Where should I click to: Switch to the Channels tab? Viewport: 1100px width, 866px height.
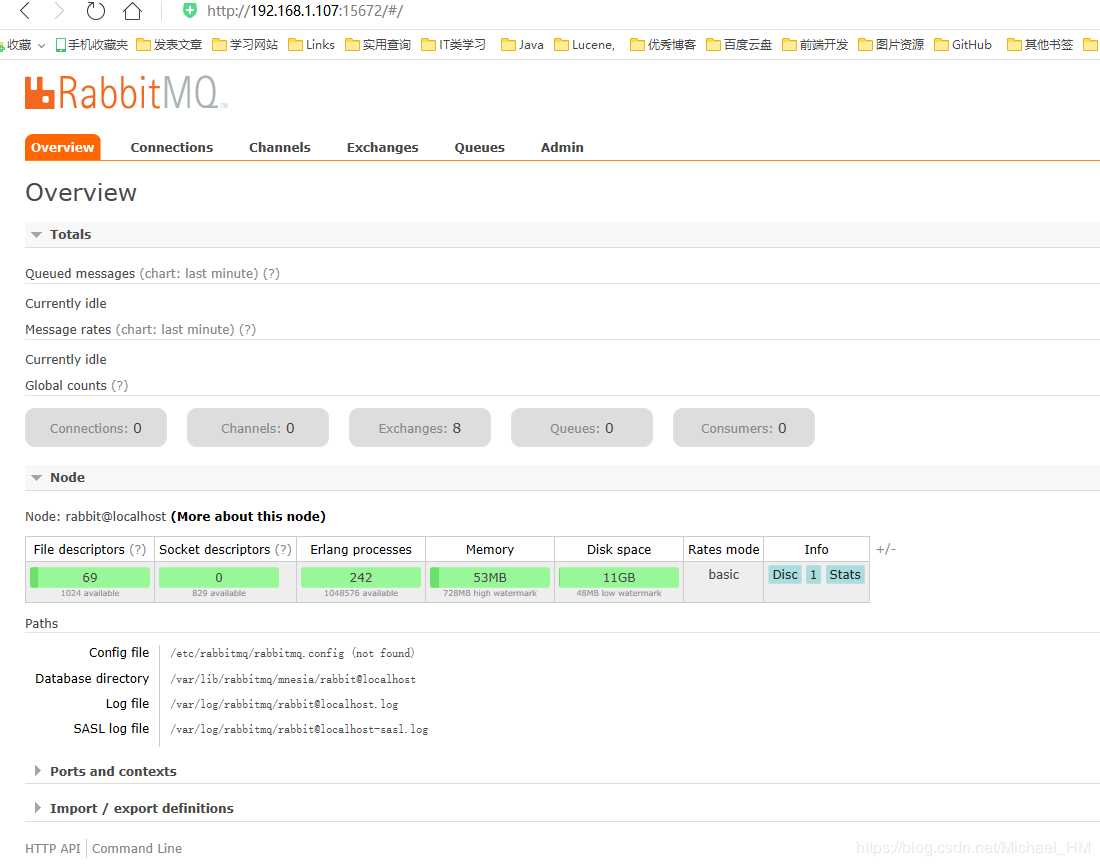point(280,147)
